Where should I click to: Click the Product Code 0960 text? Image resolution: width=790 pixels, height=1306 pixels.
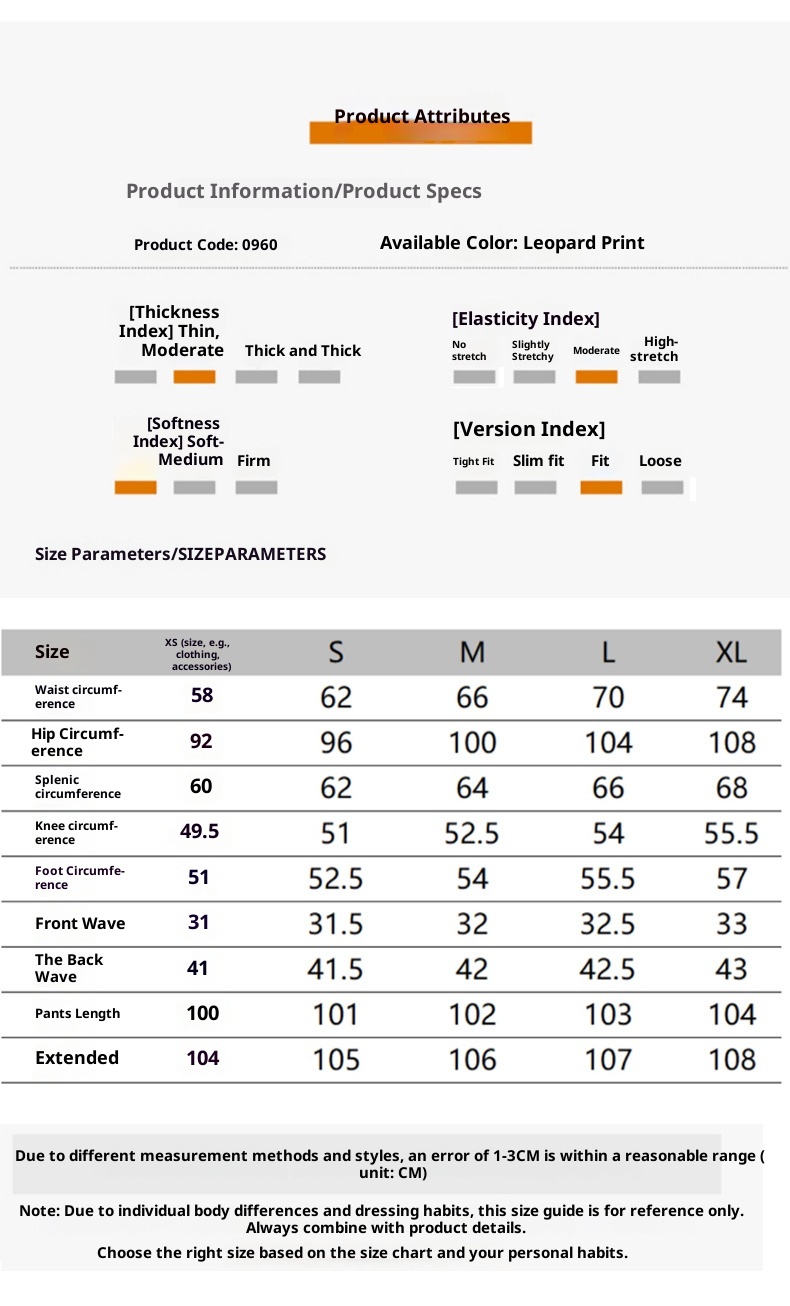coord(206,245)
